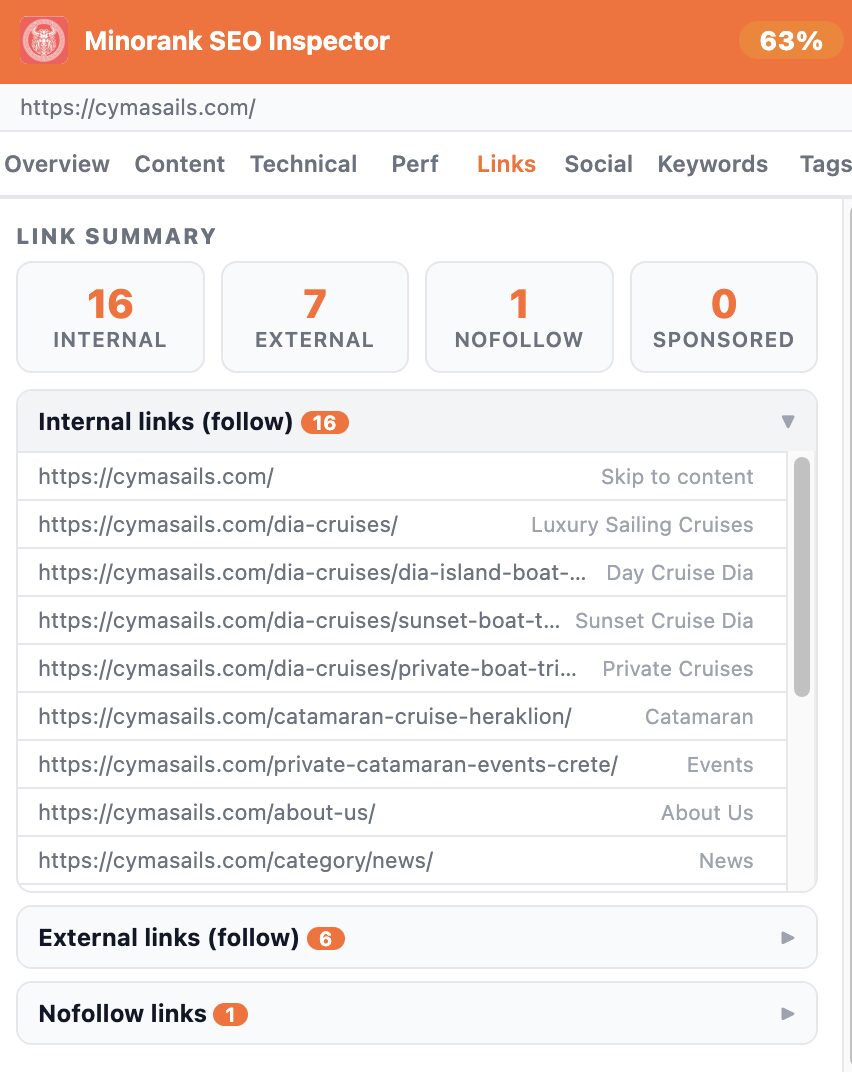The width and height of the screenshot is (852, 1072).
Task: Open the cymasails.com/about-us/ link
Action: [207, 812]
